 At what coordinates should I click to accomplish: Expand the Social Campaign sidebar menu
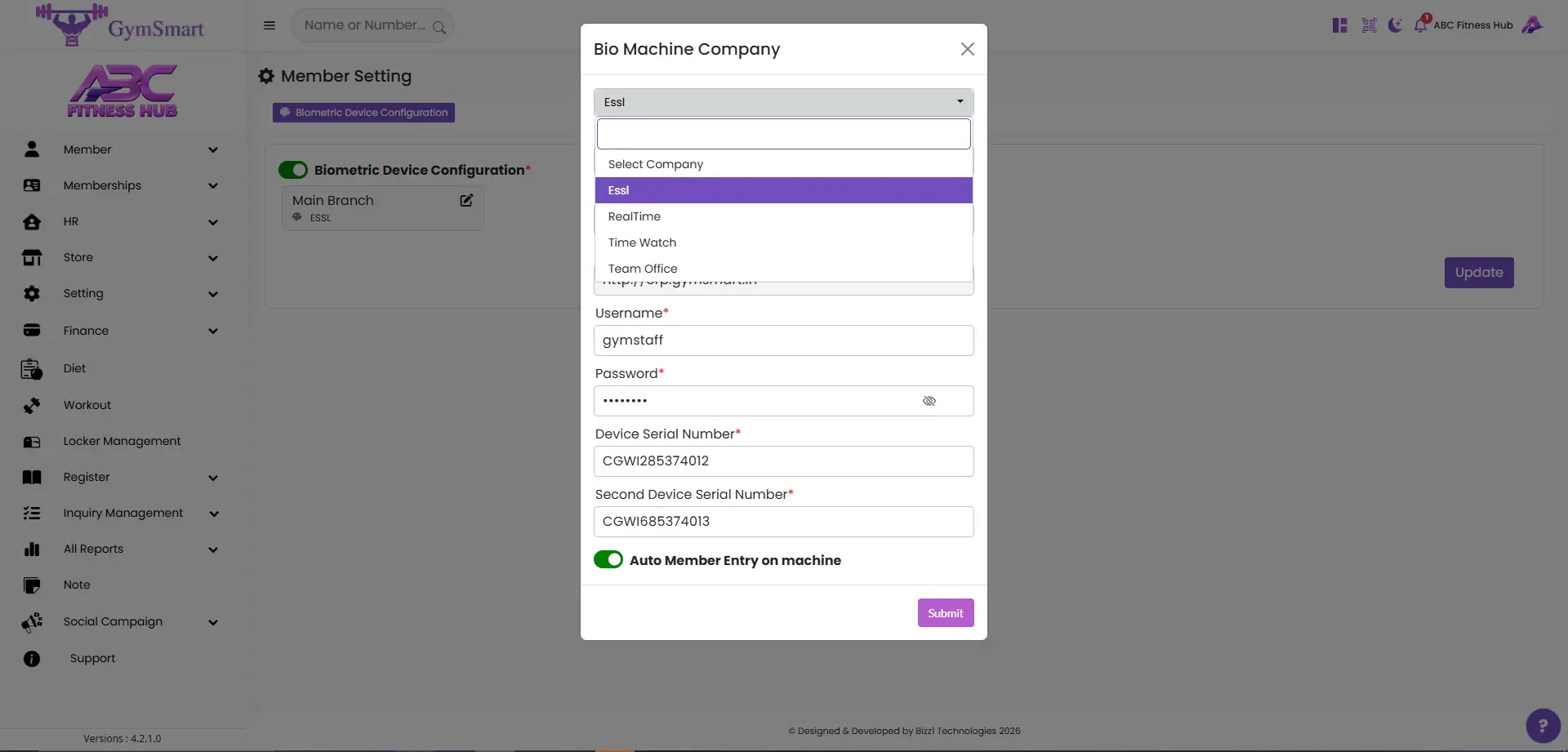click(213, 622)
